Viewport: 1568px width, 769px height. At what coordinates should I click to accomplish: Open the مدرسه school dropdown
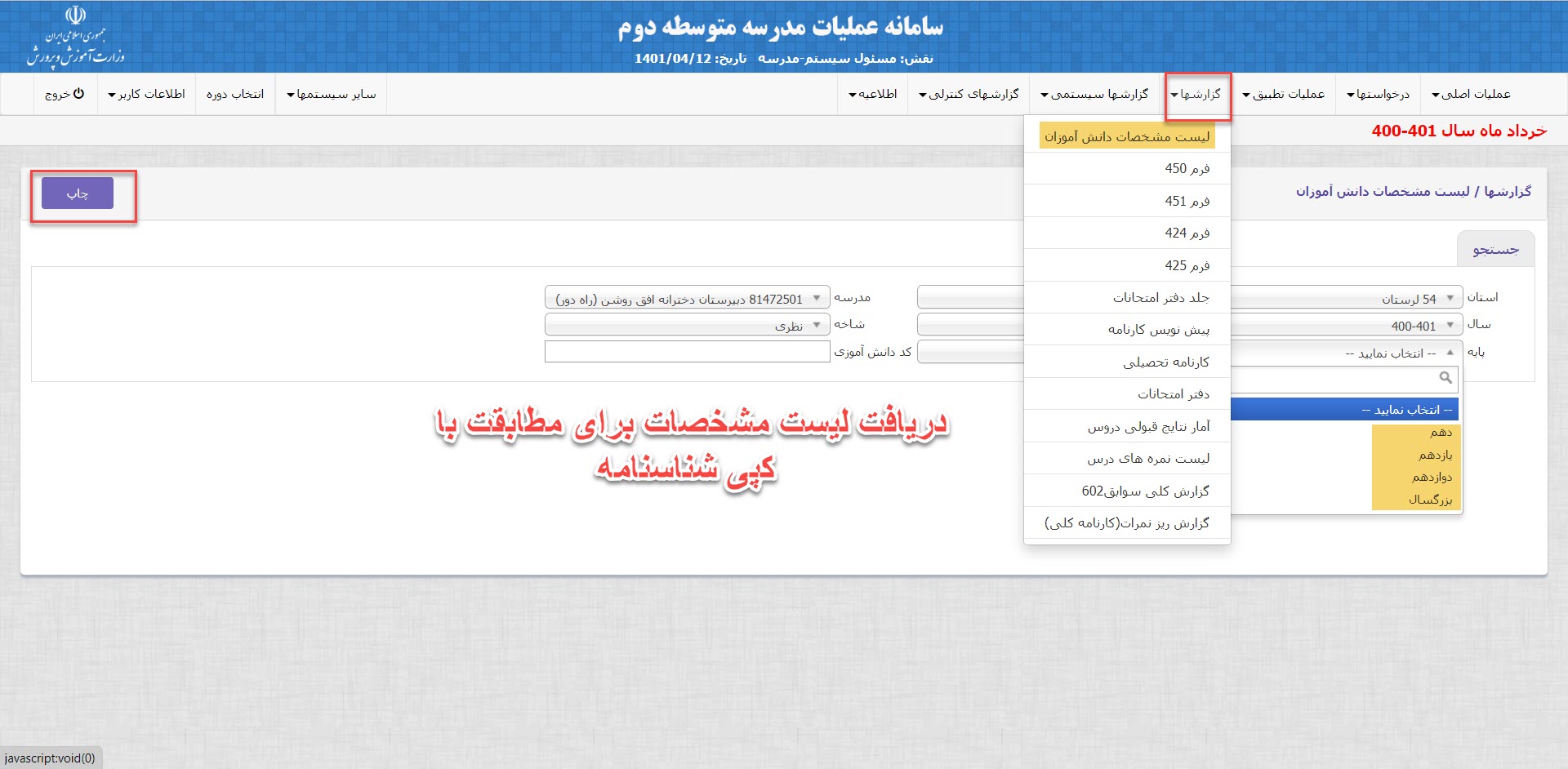tap(687, 299)
